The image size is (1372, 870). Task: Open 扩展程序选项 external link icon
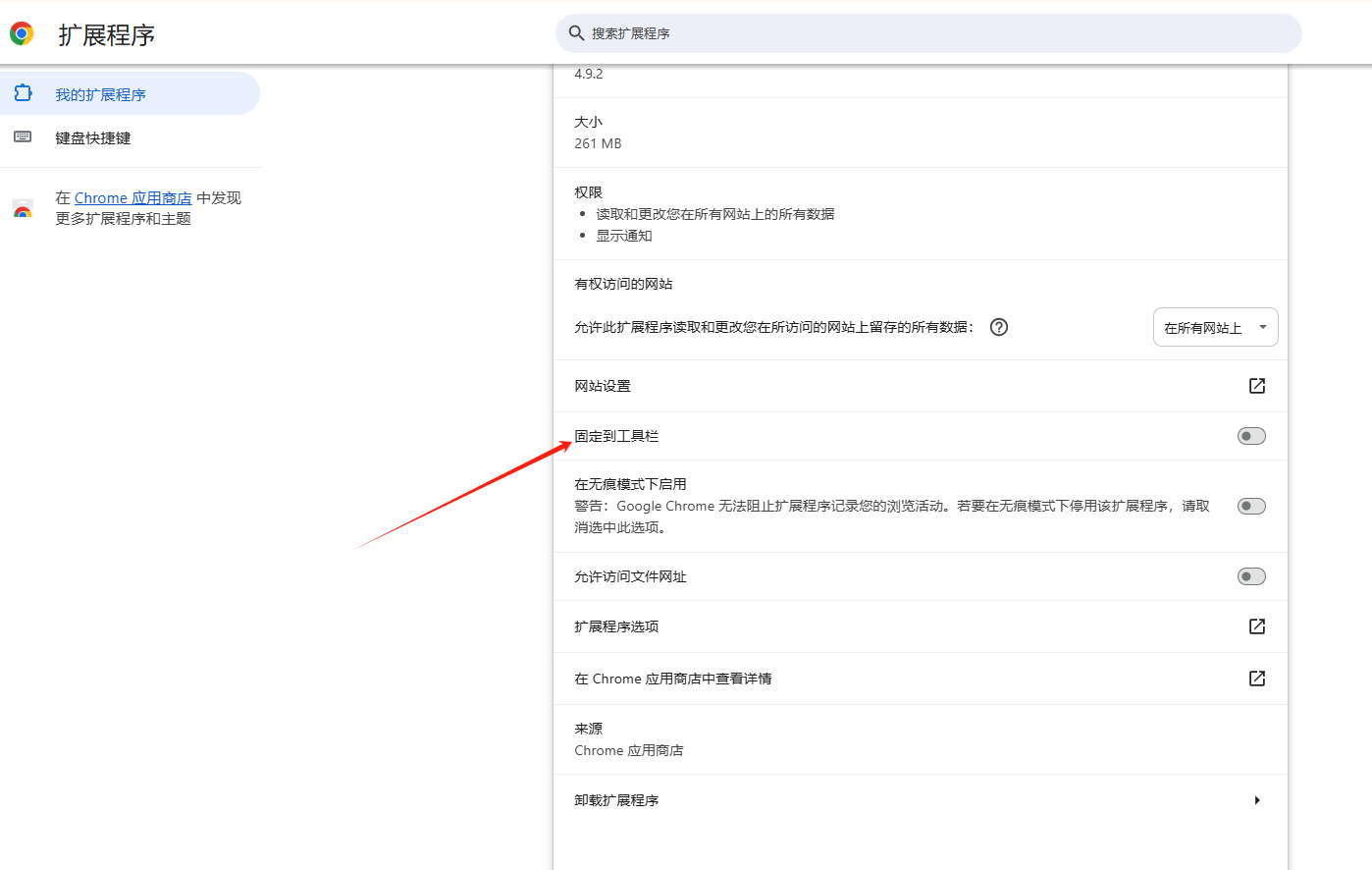[1257, 626]
